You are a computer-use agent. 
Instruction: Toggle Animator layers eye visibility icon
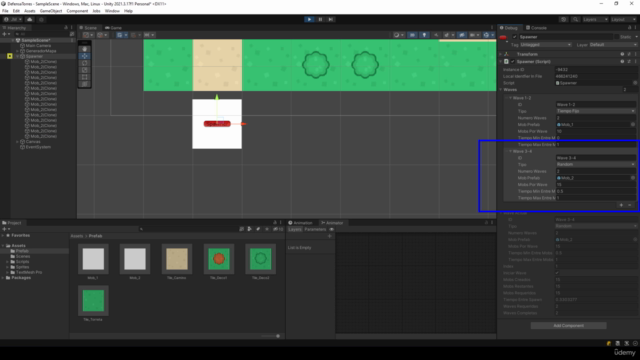point(331,229)
